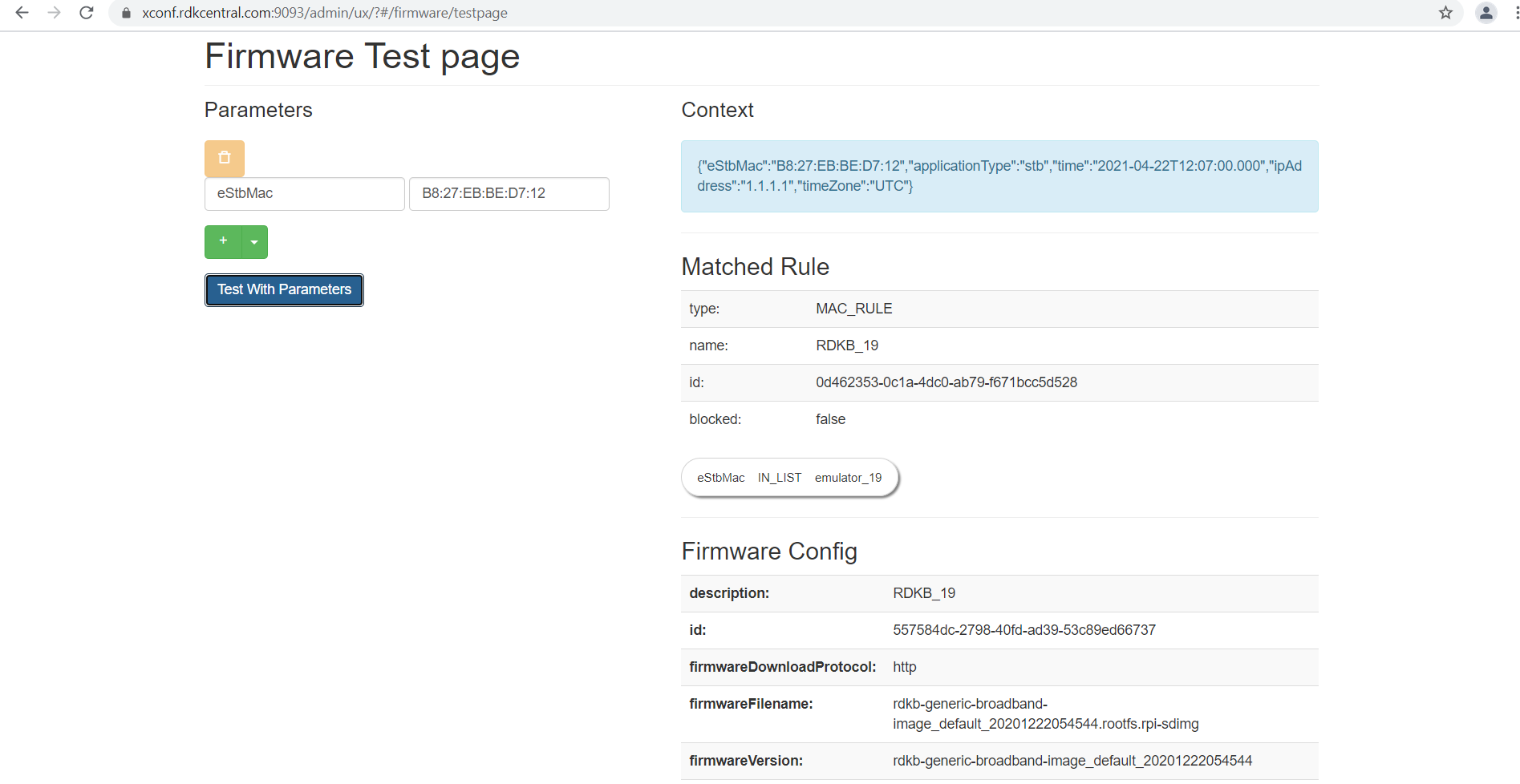Reload the firmware test page
The width and height of the screenshot is (1520, 784).
pyautogui.click(x=87, y=13)
